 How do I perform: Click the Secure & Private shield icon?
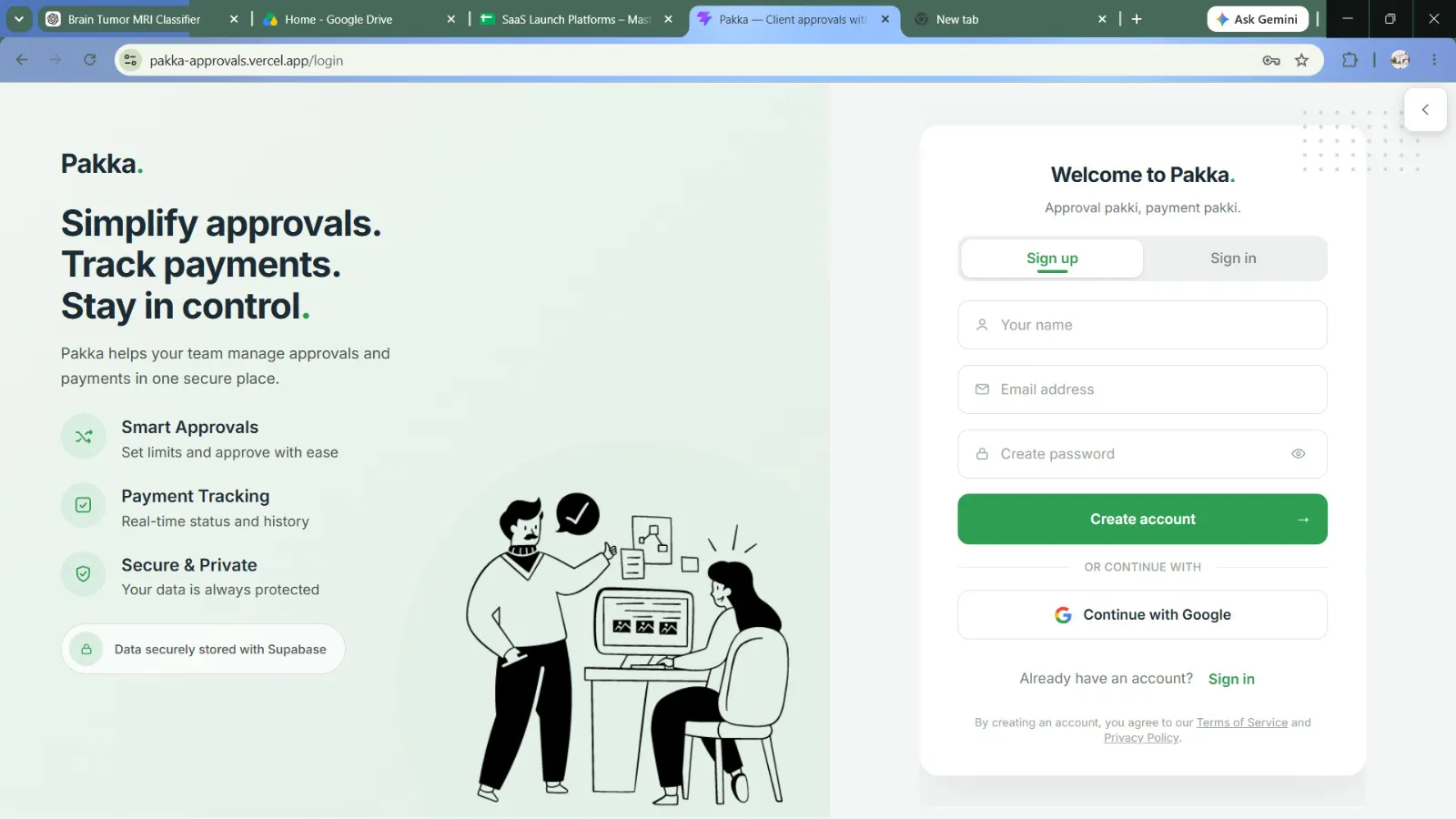84,574
